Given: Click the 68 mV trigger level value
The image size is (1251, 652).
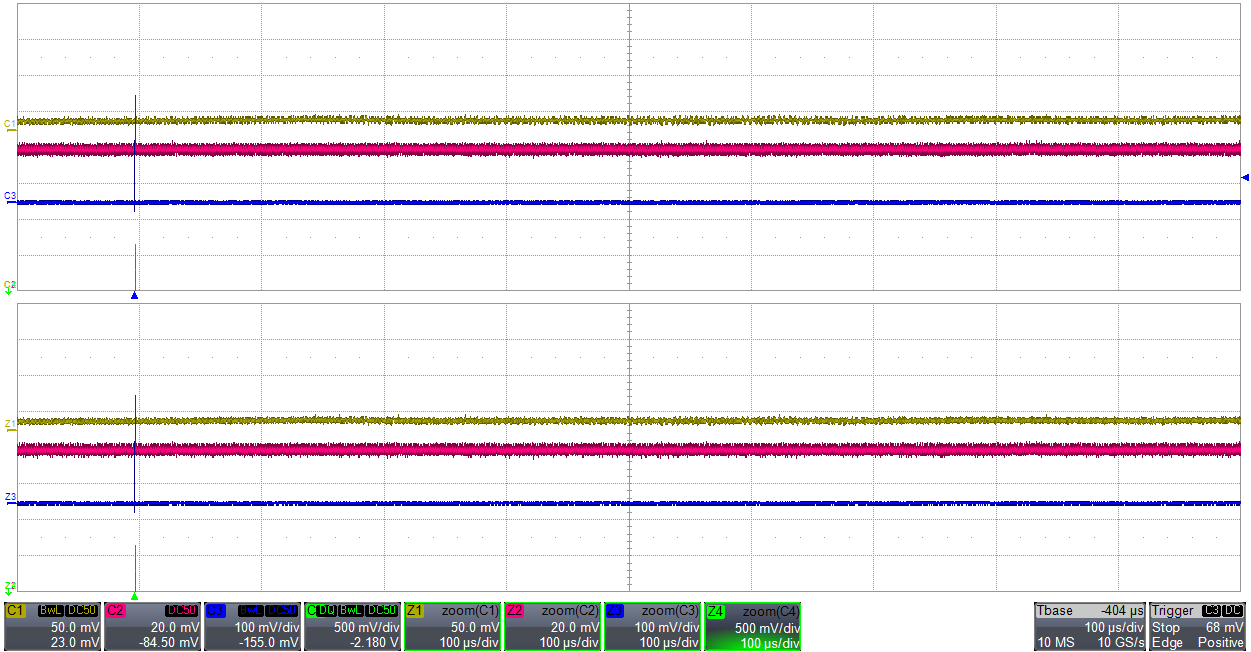Looking at the screenshot, I should click(1224, 627).
